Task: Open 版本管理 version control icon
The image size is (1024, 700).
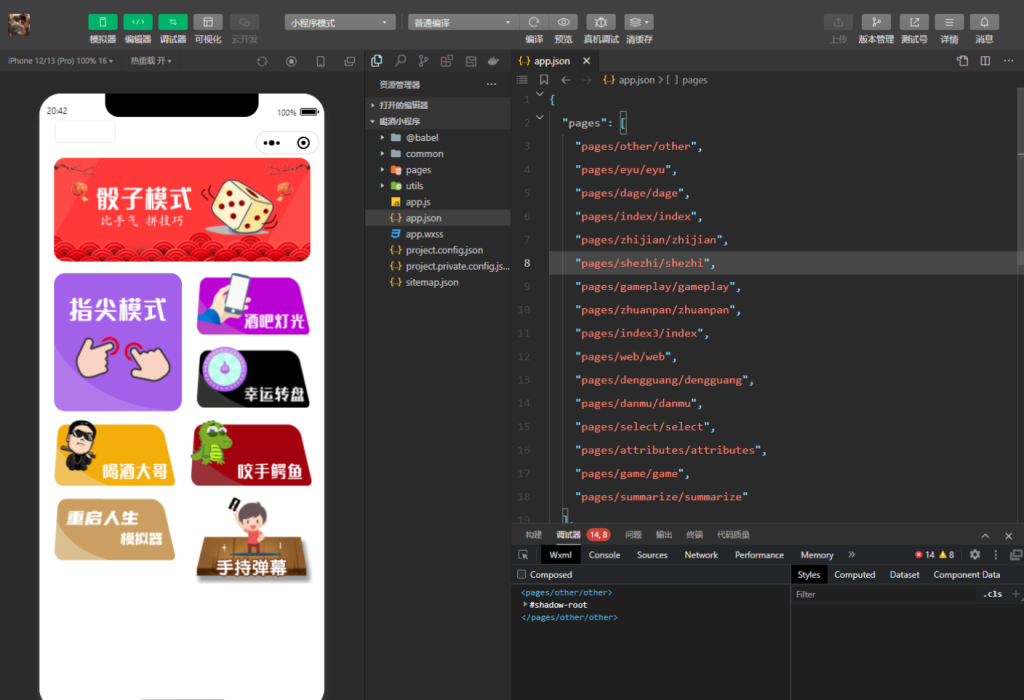Action: pos(876,22)
